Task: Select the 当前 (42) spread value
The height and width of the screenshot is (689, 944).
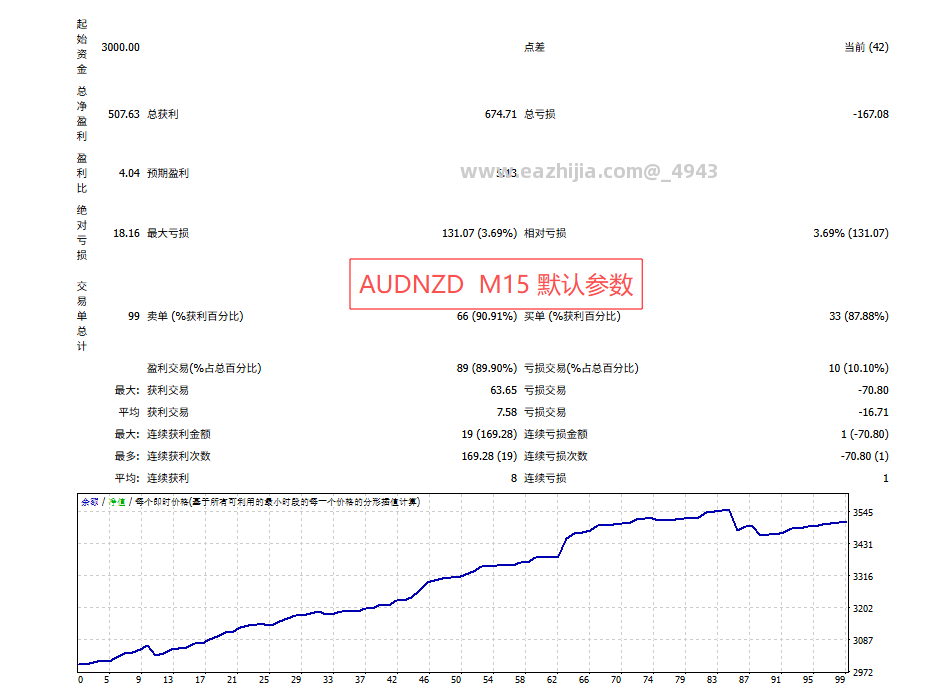Action: (866, 47)
